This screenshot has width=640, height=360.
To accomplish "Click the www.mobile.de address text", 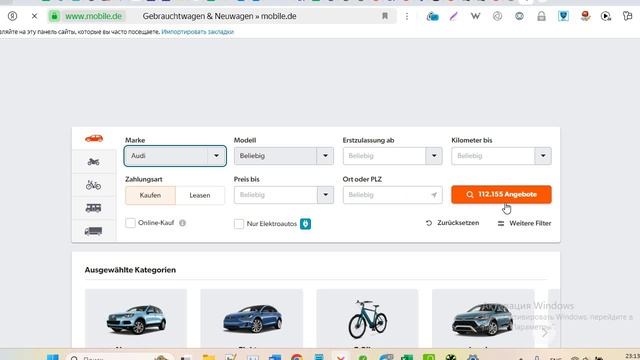I will click(x=93, y=16).
